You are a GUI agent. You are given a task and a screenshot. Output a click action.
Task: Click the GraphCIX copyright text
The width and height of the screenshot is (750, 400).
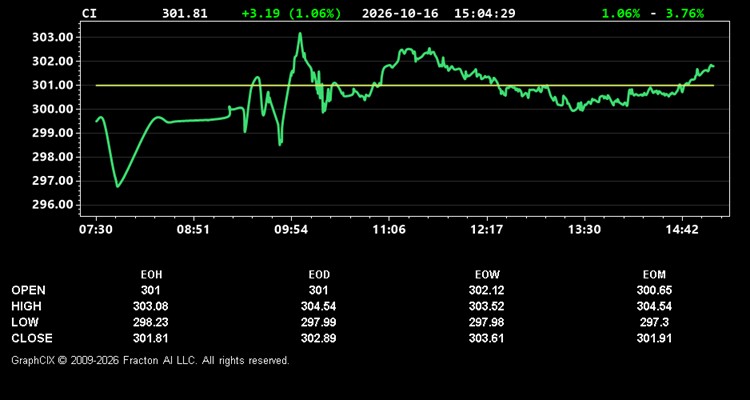point(150,360)
